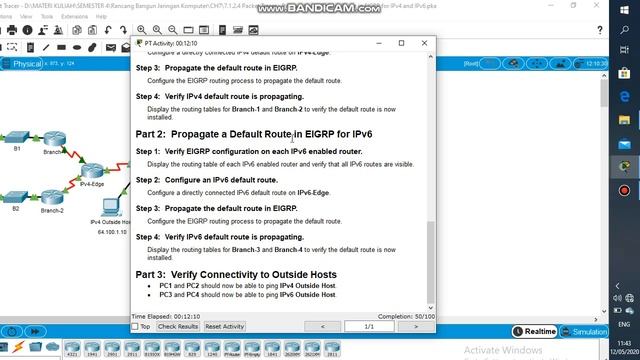
Task: Click the Power Cycle Devices button
Action: tap(12, 331)
